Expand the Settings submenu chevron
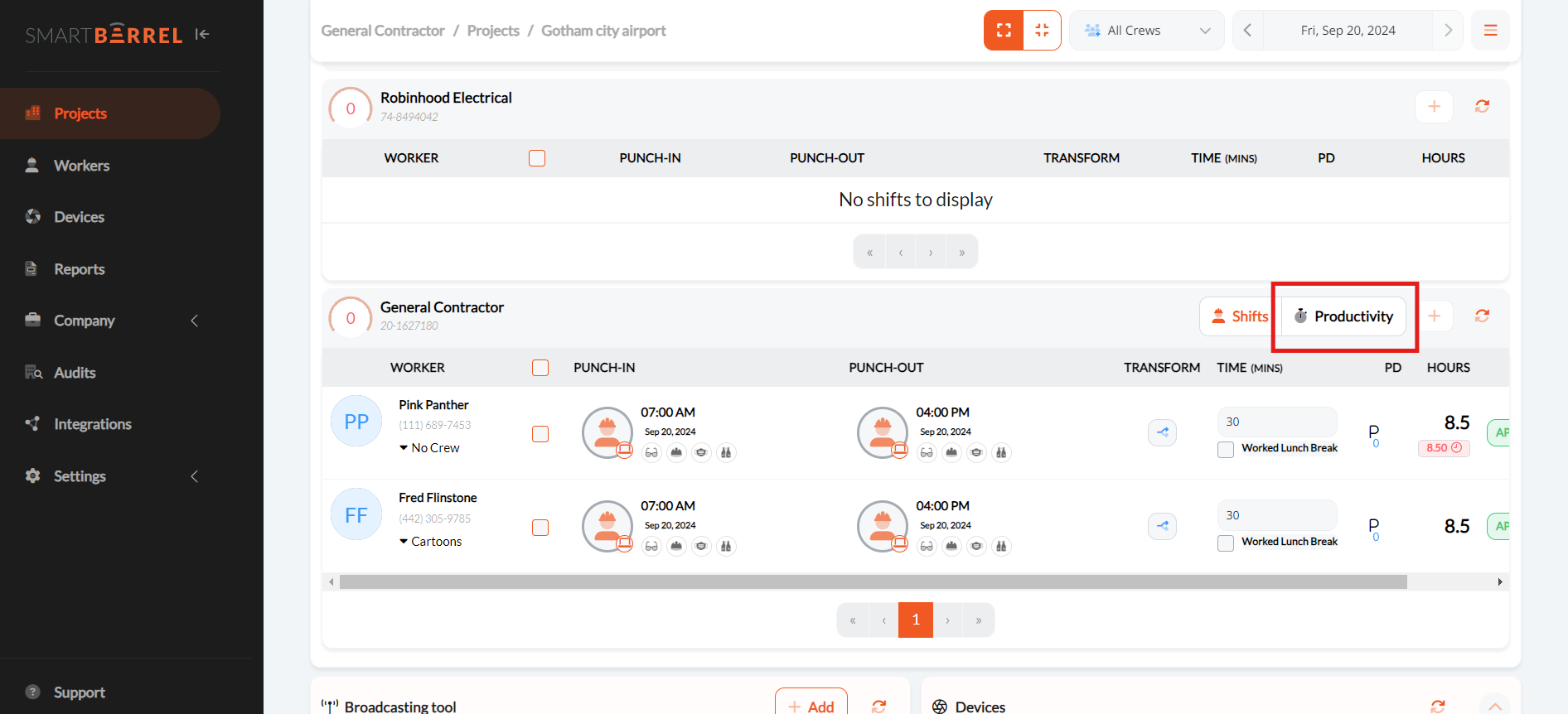Image resolution: width=1568 pixels, height=714 pixels. click(195, 476)
